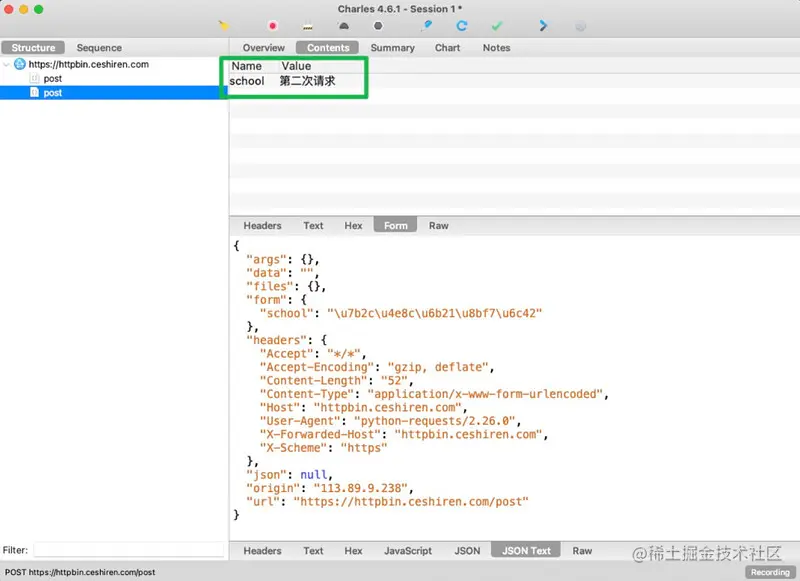Select response JSON tab
This screenshot has height=581, width=800.
pyautogui.click(x=467, y=550)
